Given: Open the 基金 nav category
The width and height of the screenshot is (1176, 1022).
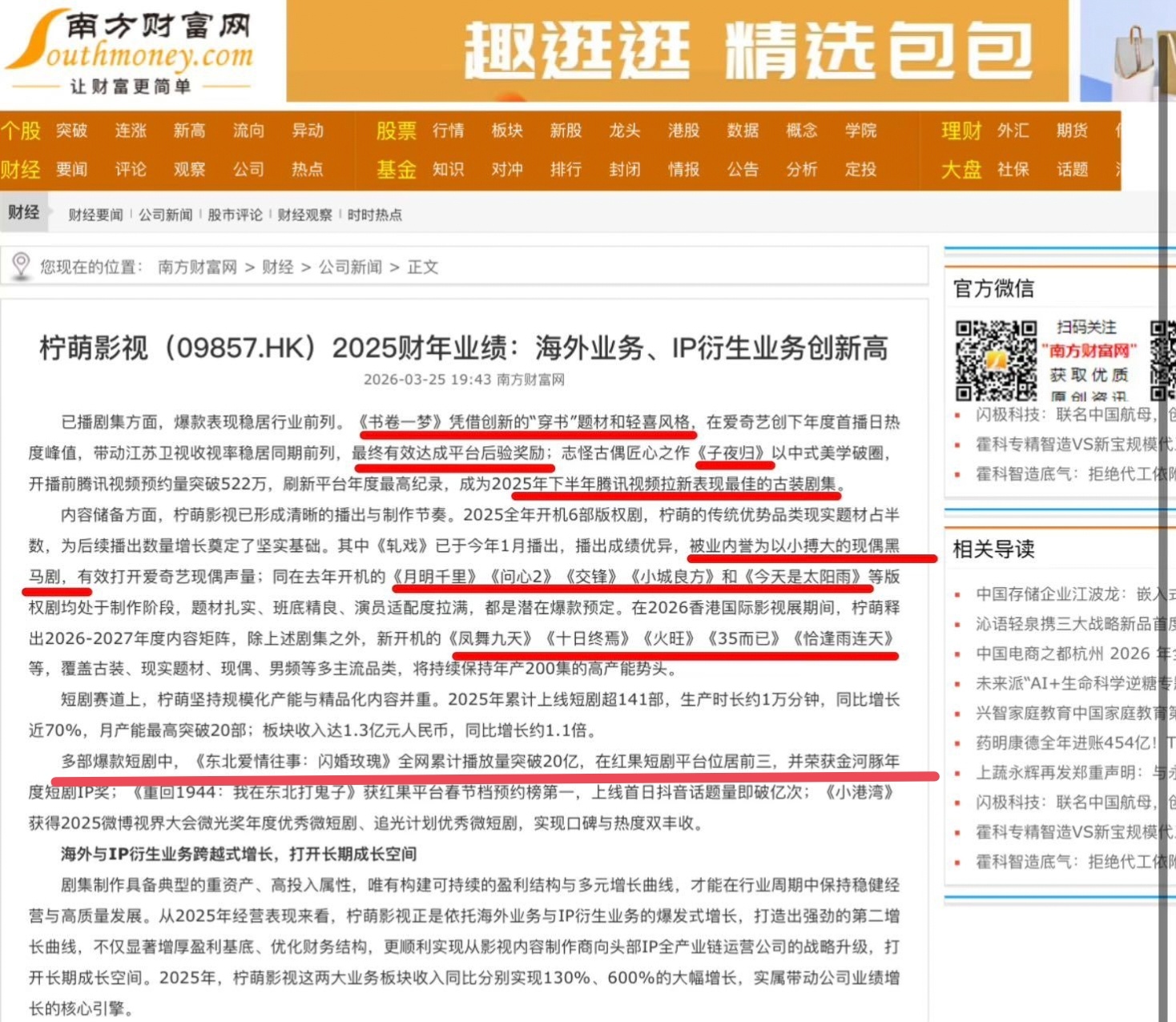Looking at the screenshot, I should (397, 169).
